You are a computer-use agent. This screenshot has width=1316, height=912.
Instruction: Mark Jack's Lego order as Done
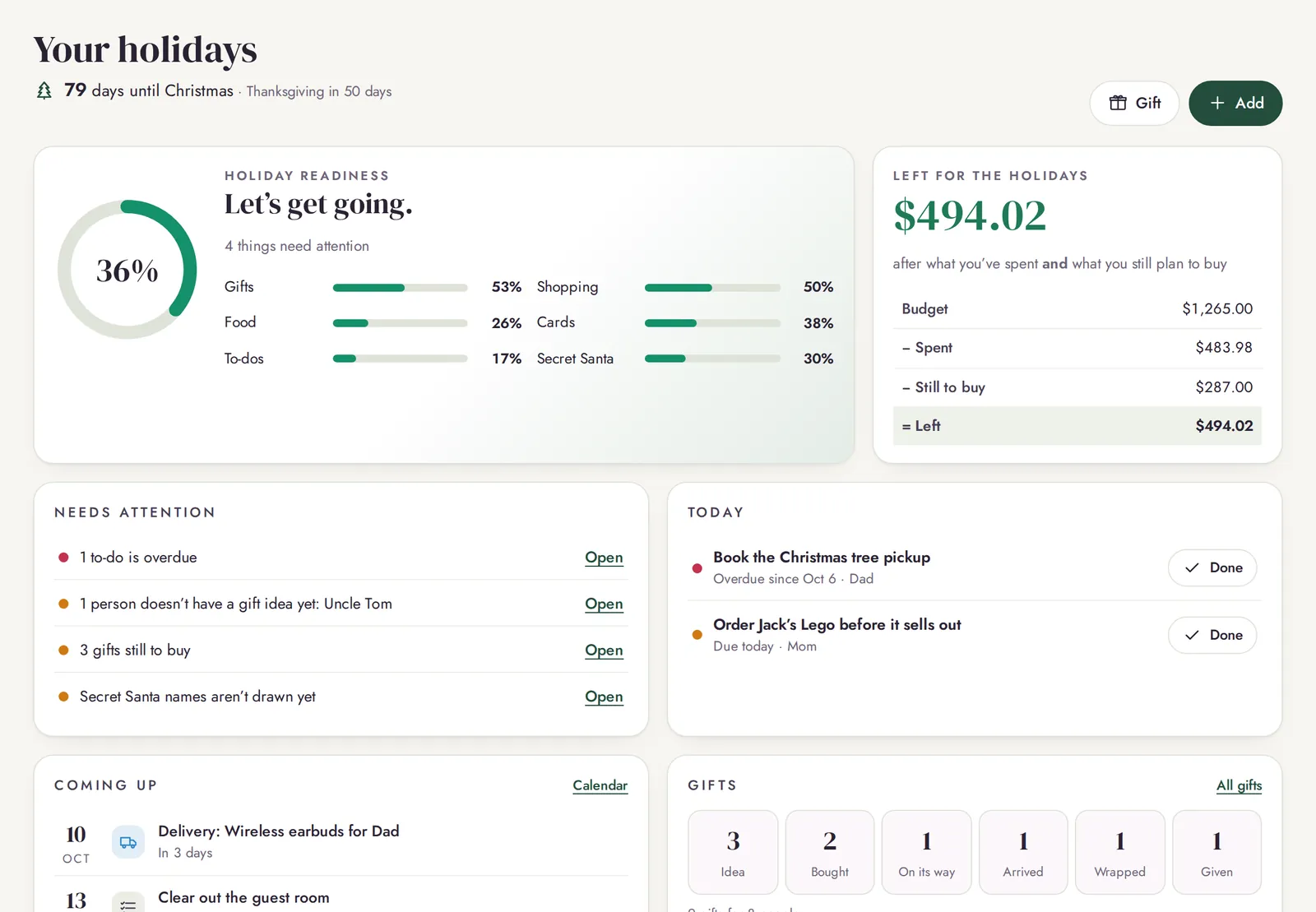pos(1212,635)
